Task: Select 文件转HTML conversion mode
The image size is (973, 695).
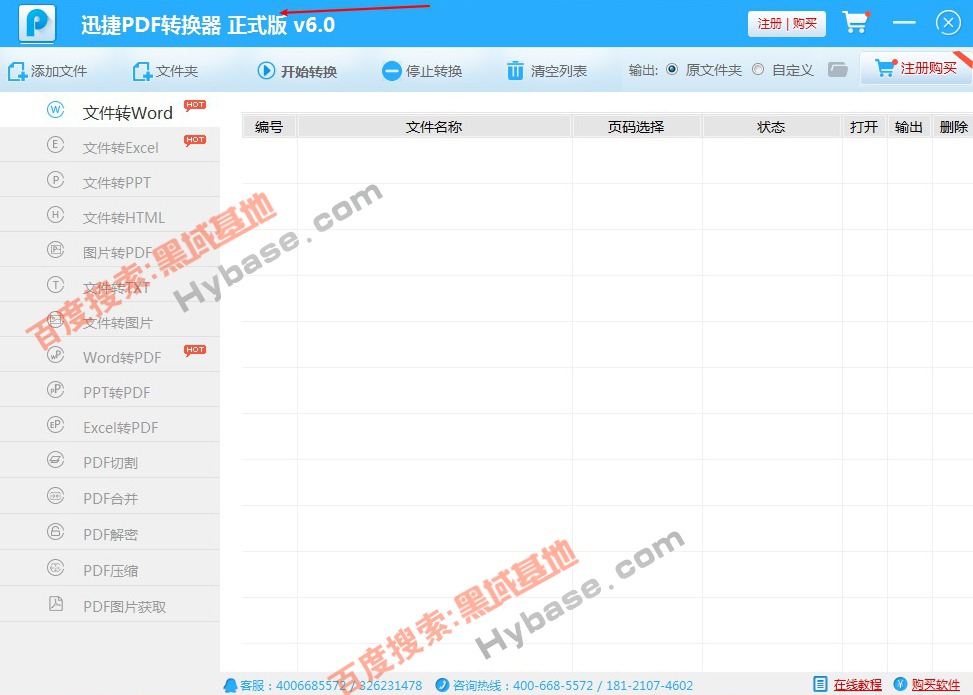Action: 110,215
